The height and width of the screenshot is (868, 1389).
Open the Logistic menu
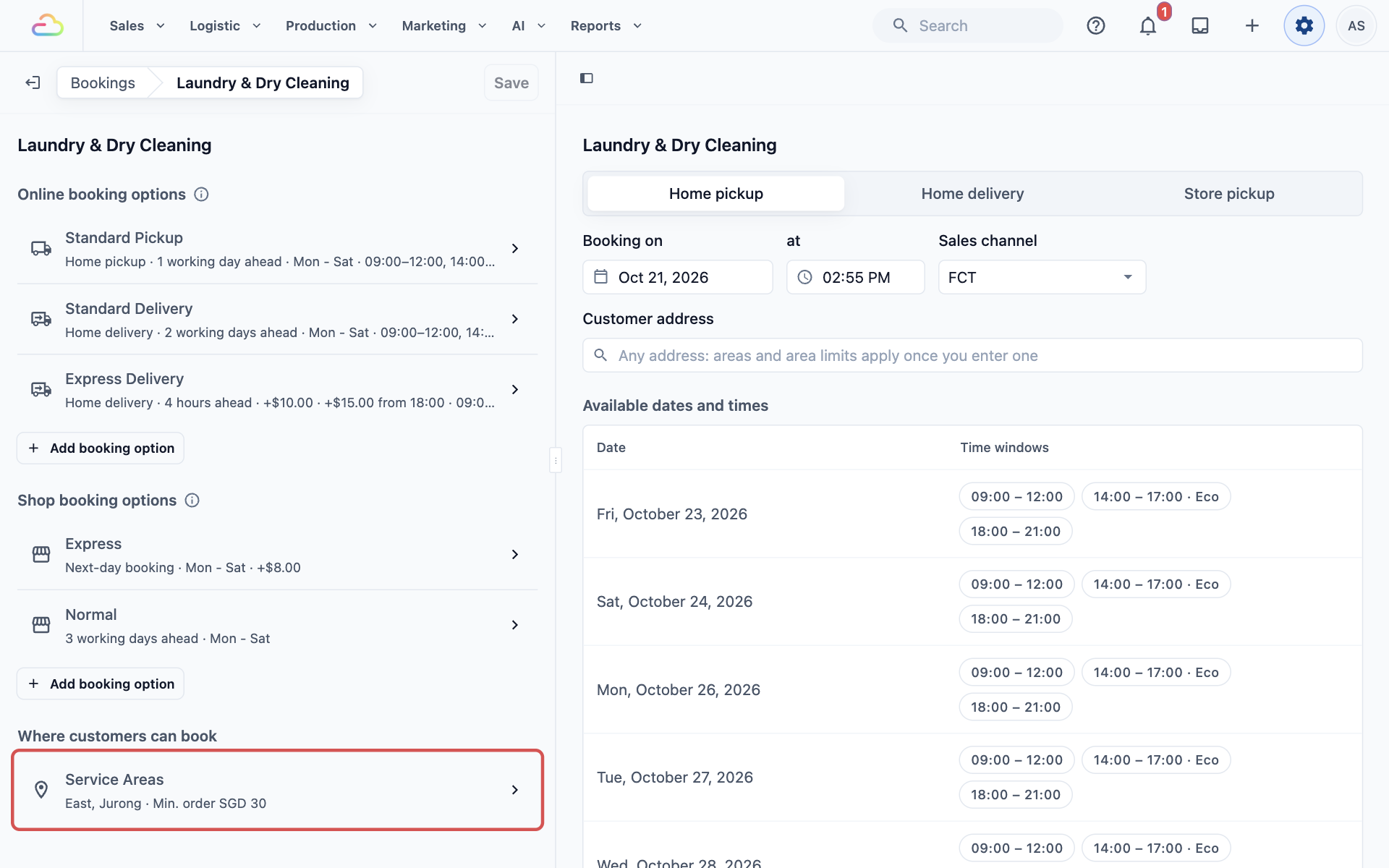(225, 26)
